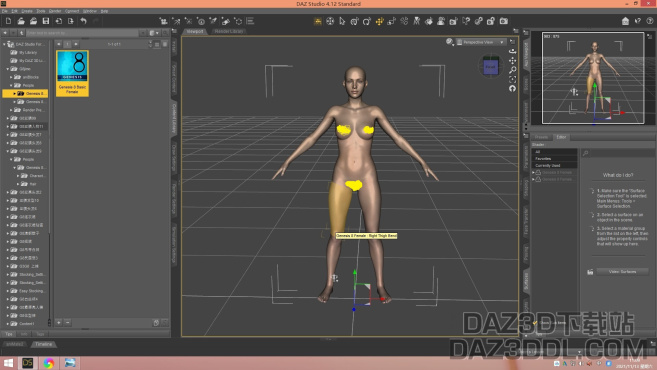Open the aniMate2 tab at bottom
Image resolution: width=657 pixels, height=370 pixels.
tap(15, 344)
